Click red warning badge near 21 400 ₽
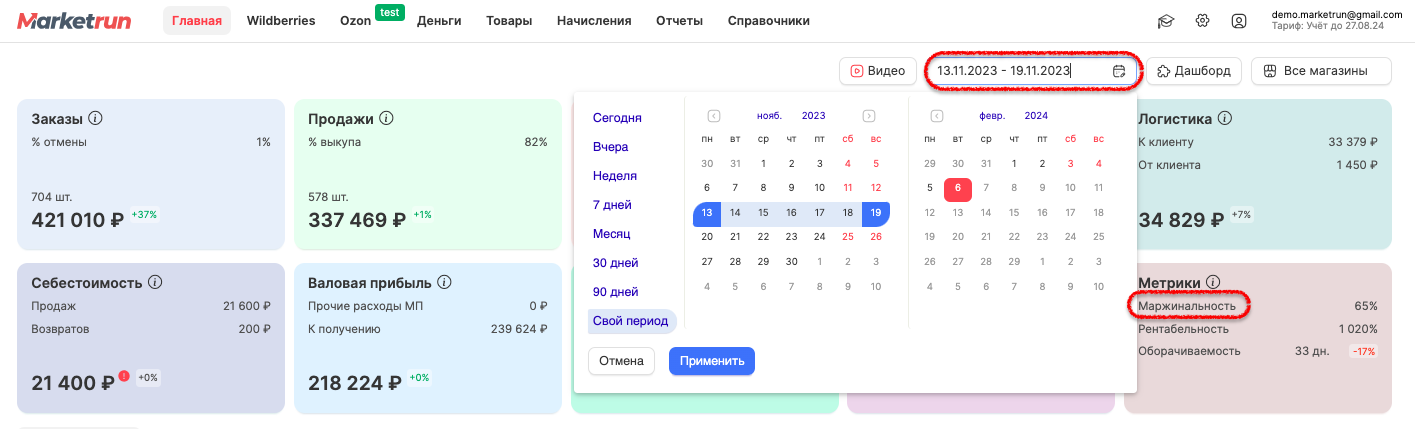This screenshot has height=429, width=1415. [x=124, y=376]
